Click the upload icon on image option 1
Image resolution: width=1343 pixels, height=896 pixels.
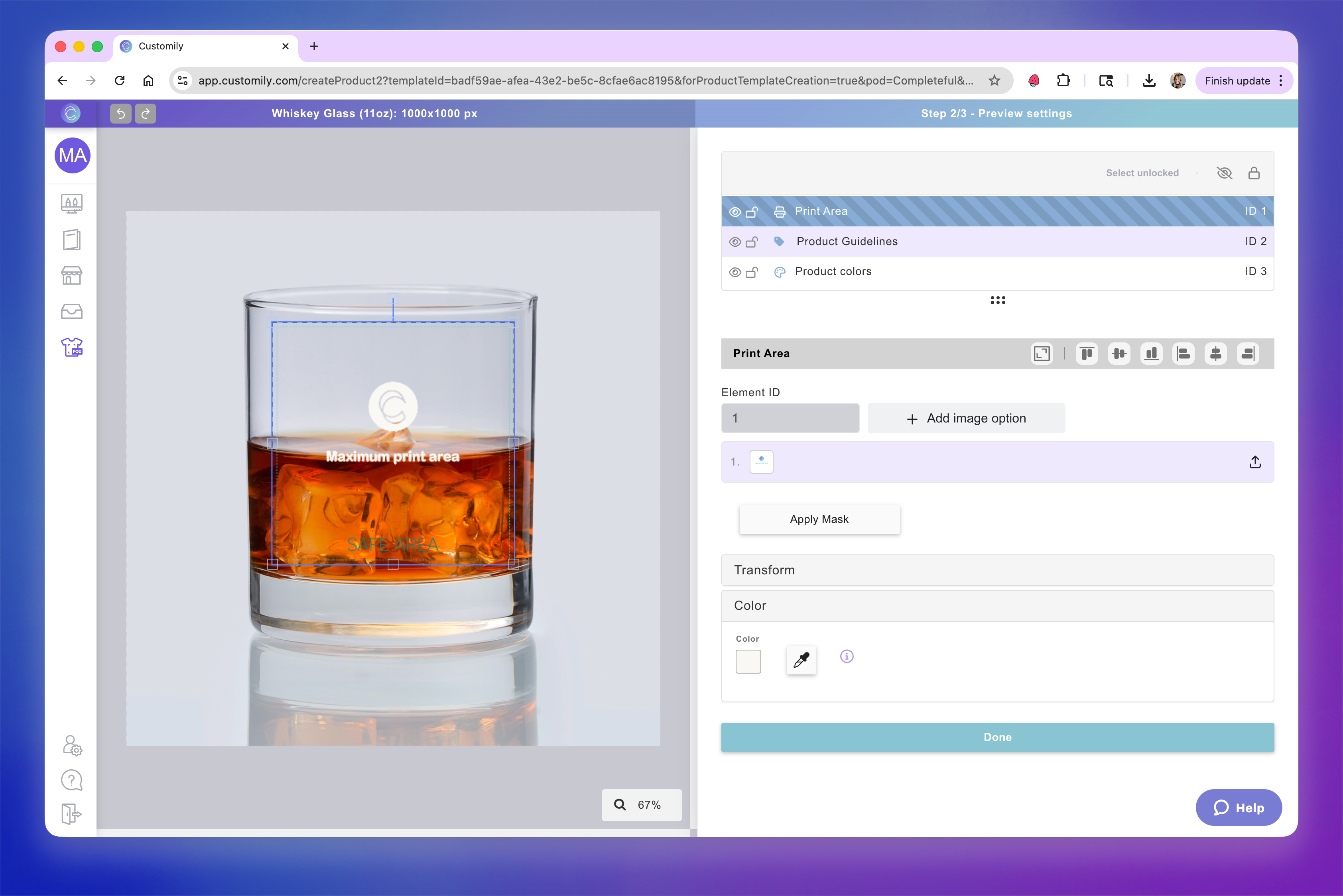click(x=1255, y=462)
